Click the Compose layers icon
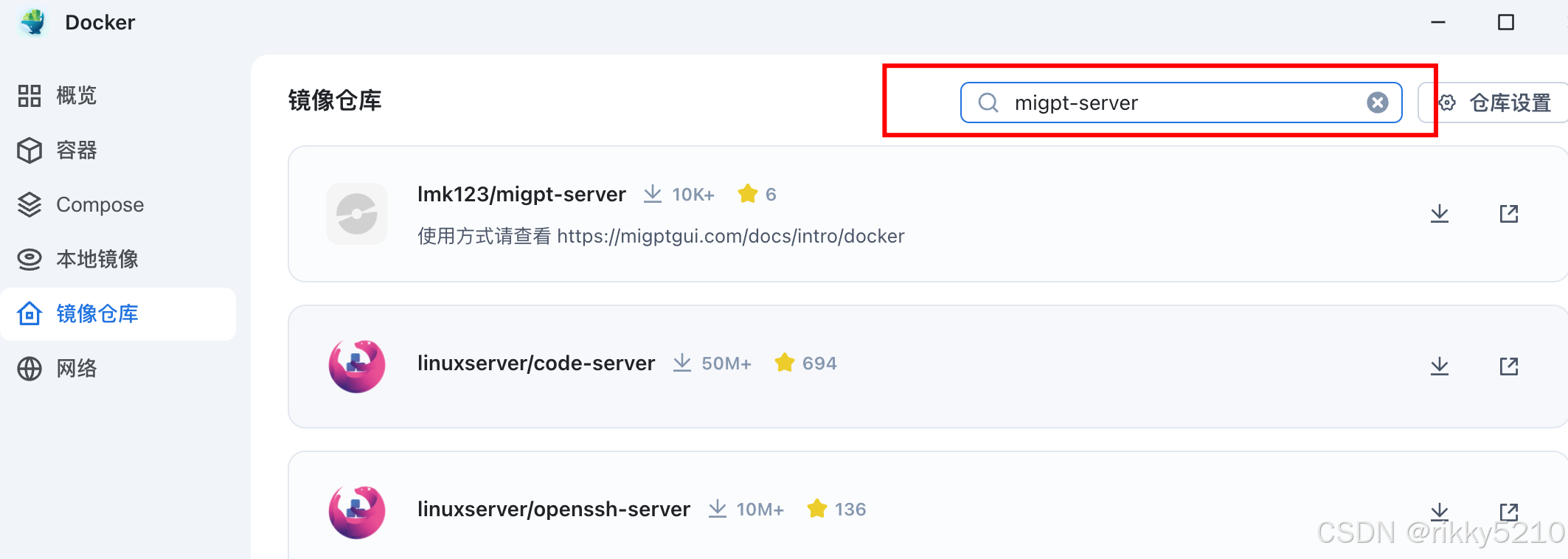 (x=30, y=205)
